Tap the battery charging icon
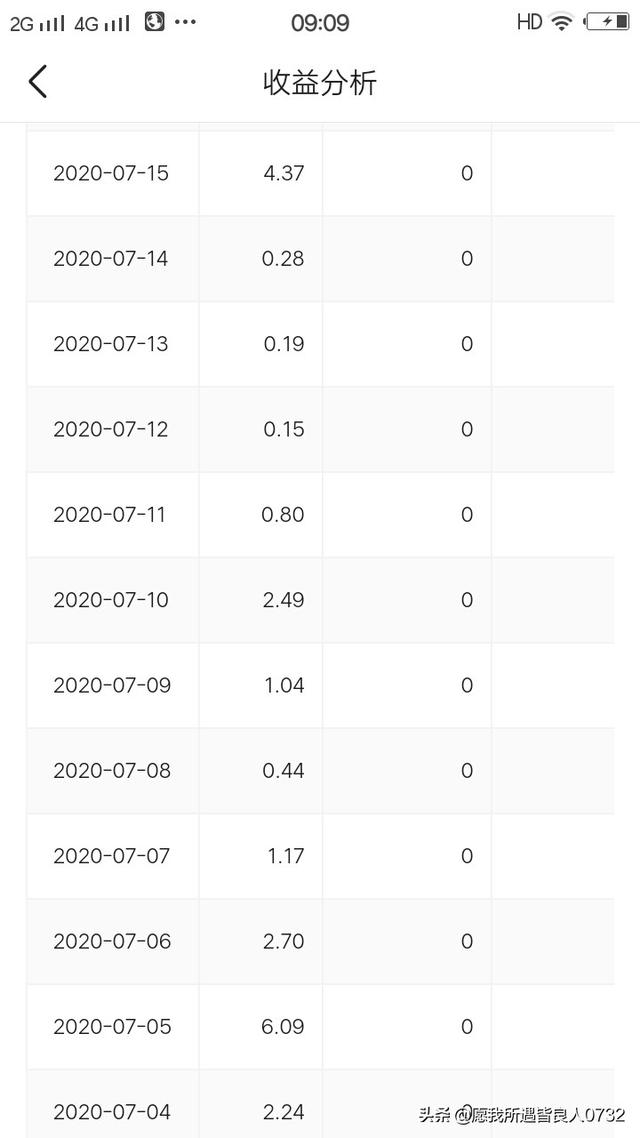 [607, 22]
